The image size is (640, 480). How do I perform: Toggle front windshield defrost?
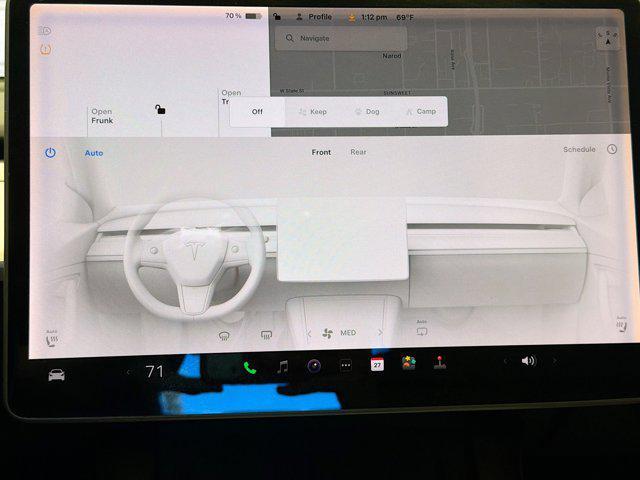(224, 336)
